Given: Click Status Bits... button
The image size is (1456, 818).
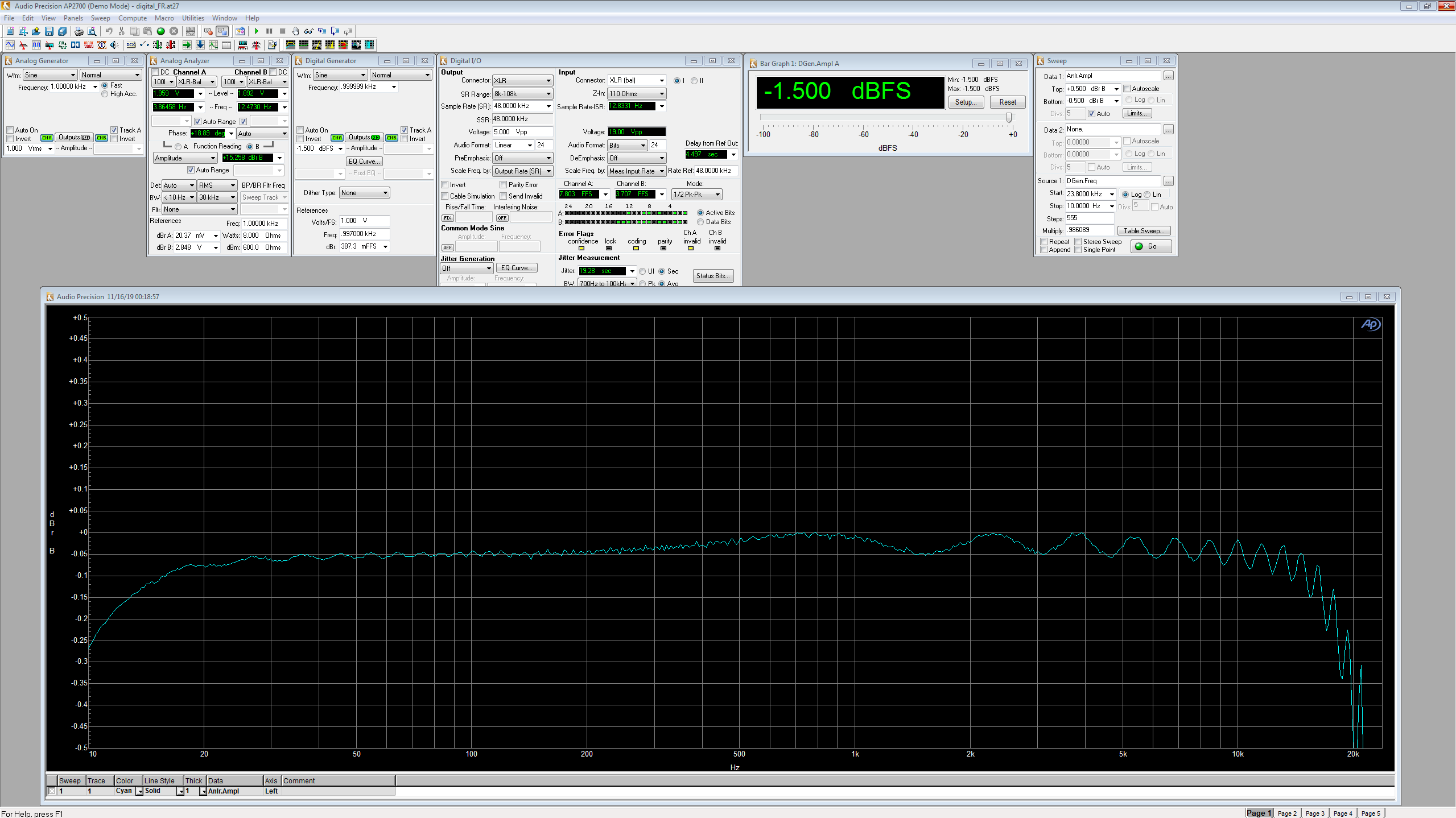Looking at the screenshot, I should (713, 276).
